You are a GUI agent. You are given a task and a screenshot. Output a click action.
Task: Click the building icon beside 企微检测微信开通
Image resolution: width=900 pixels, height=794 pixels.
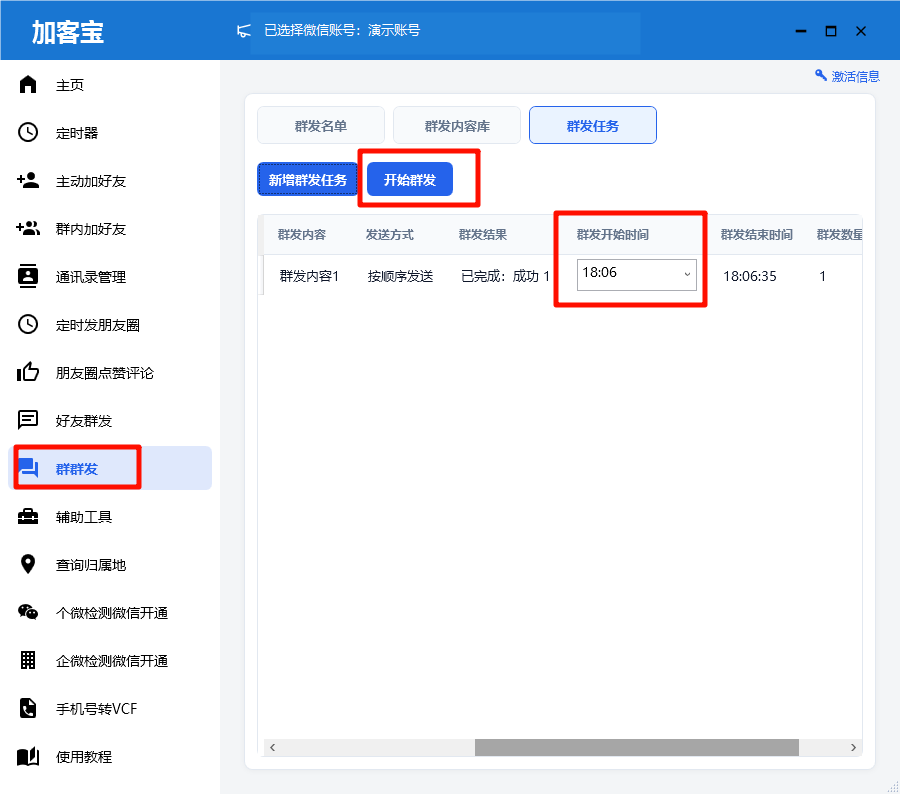28,660
